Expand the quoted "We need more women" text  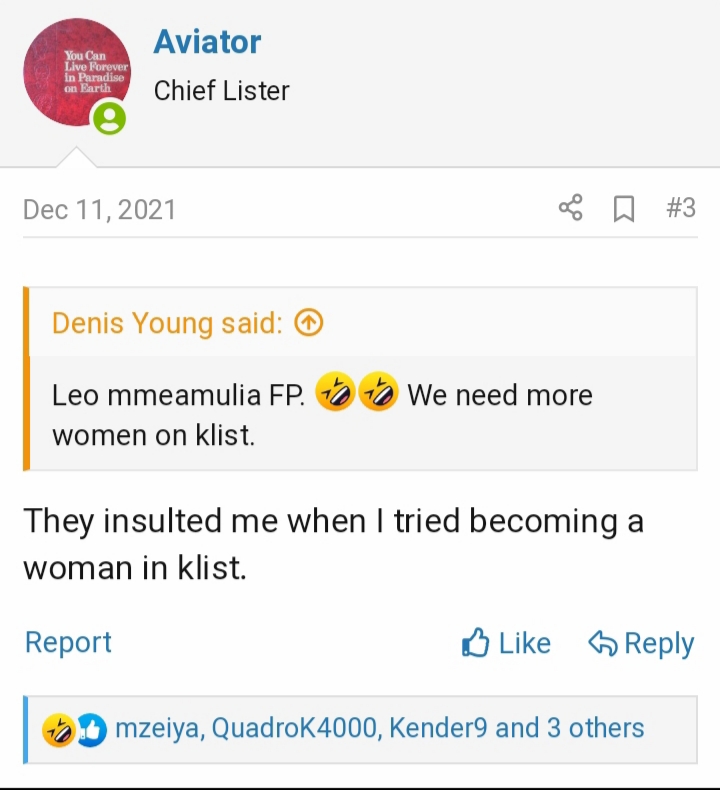click(320, 415)
